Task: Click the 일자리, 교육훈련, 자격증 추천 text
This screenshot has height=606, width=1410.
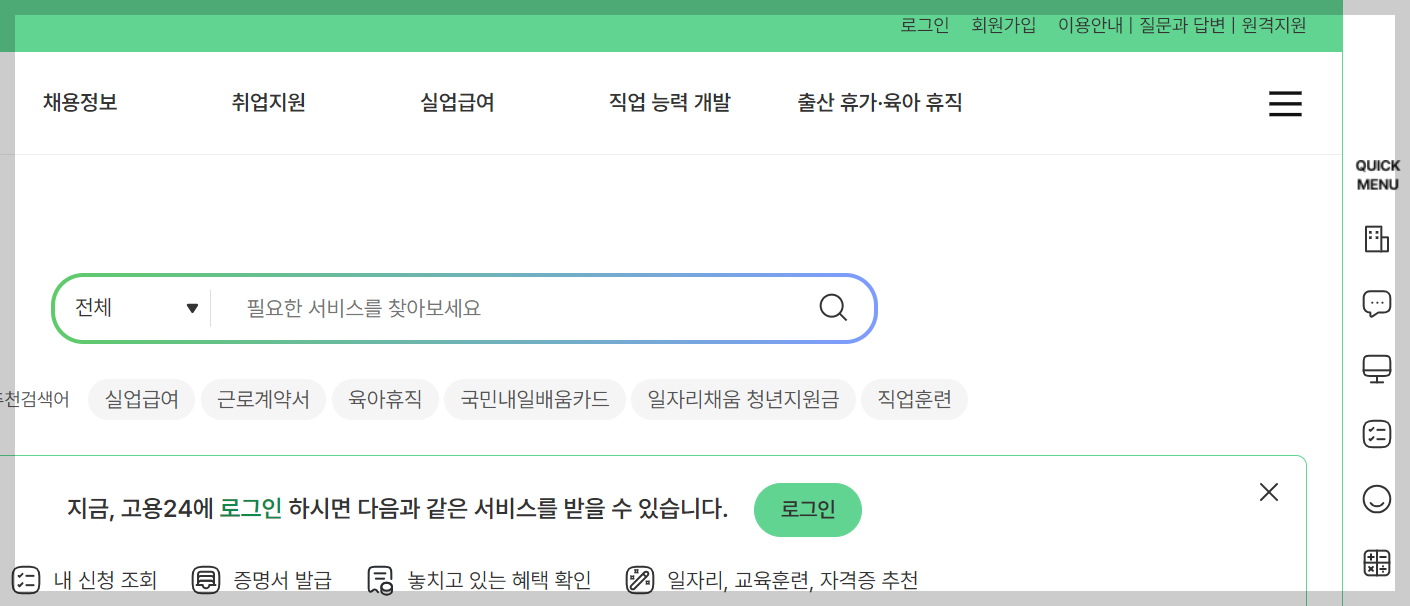Action: pos(793,580)
